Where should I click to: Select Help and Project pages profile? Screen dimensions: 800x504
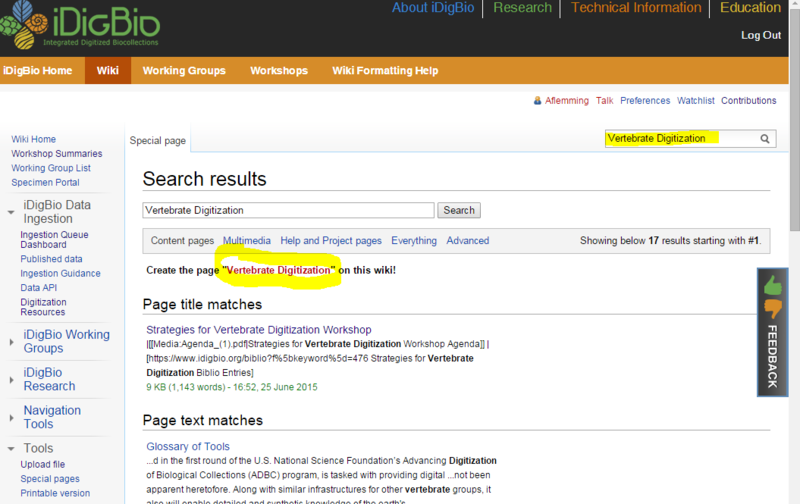coord(331,241)
